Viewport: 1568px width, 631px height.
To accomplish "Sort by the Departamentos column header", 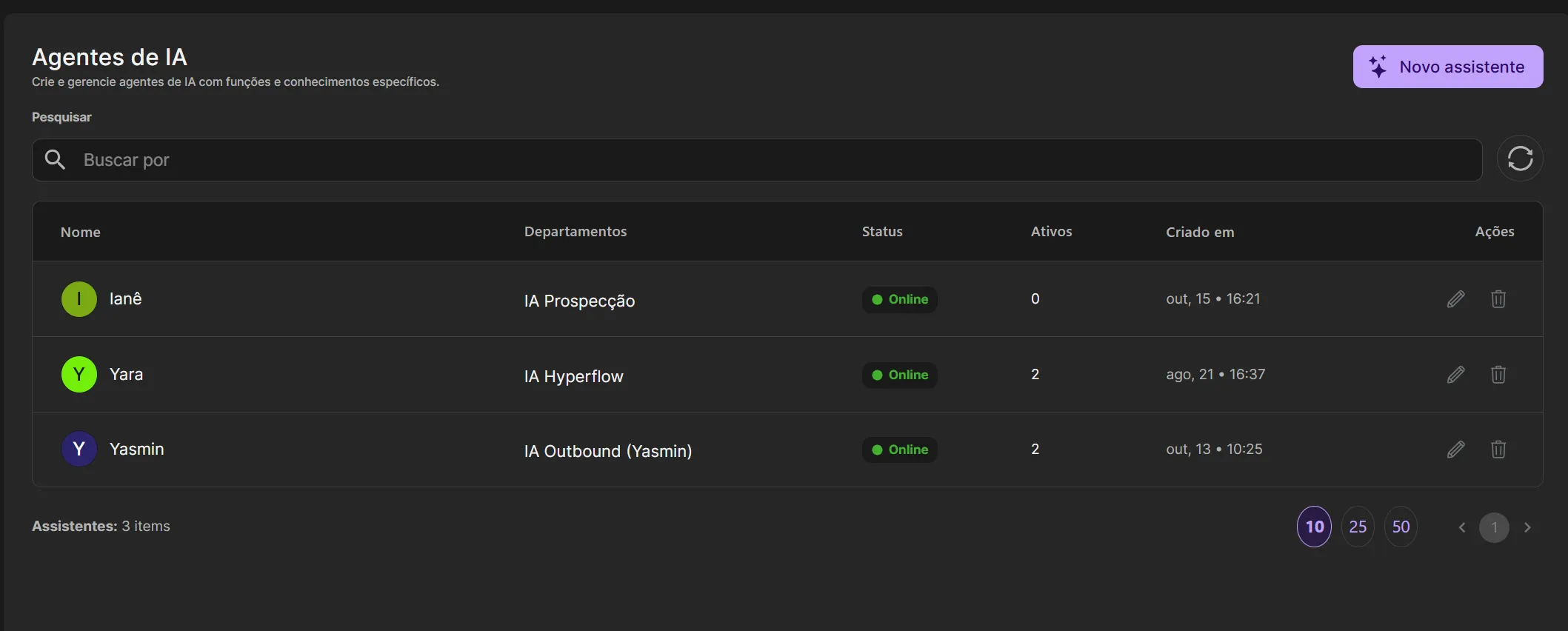I will coord(576,232).
